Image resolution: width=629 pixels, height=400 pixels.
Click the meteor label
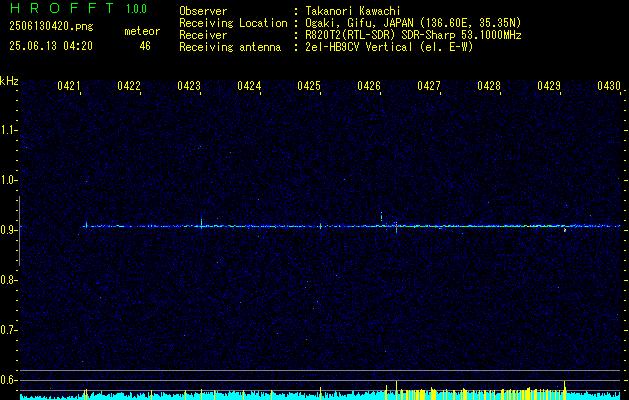click(142, 31)
